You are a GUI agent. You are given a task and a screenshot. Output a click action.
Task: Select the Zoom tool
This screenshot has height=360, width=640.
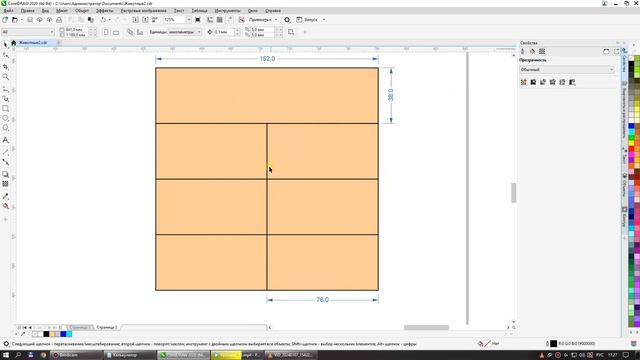tap(6, 77)
